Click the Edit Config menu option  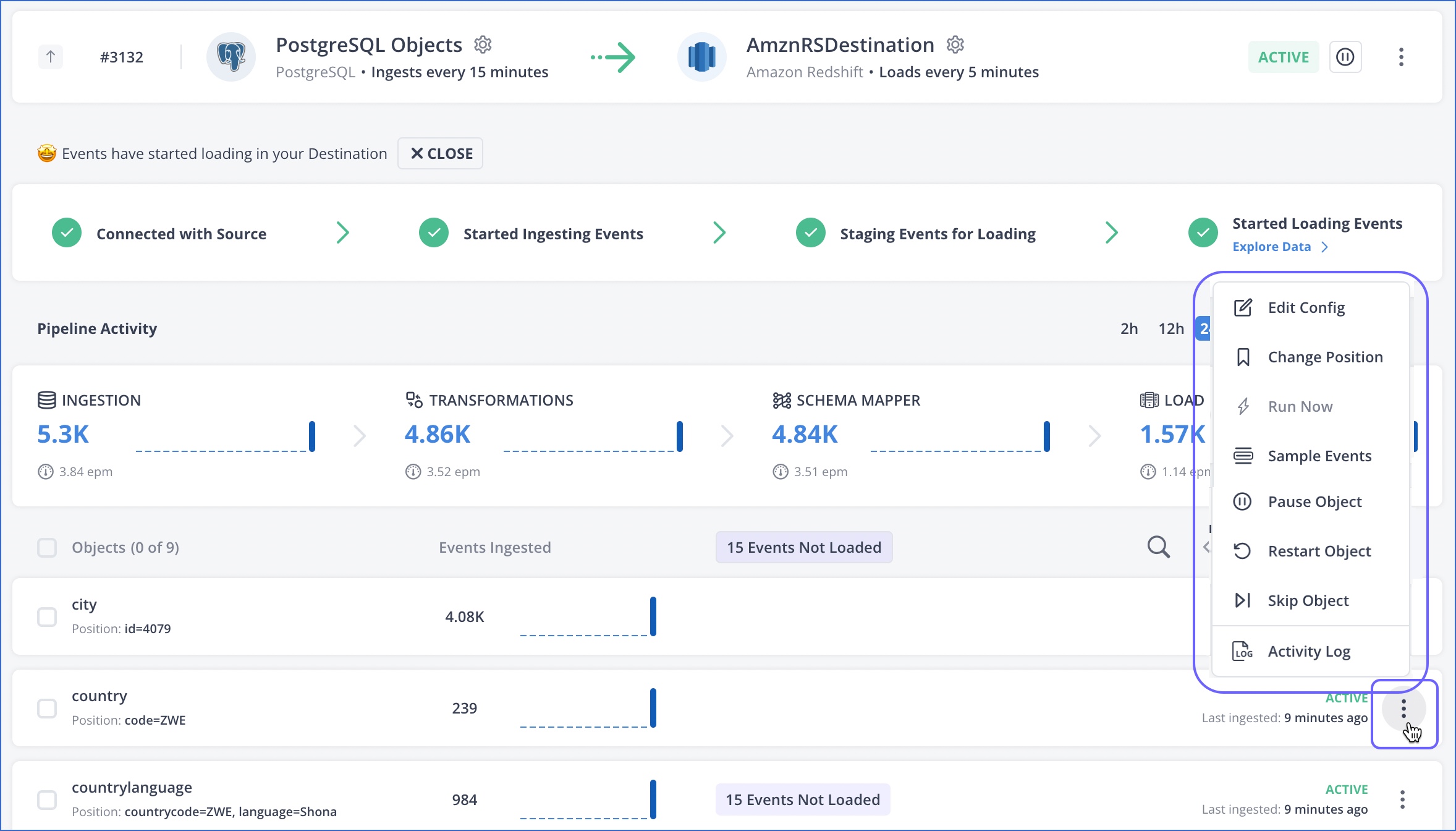pyautogui.click(x=1306, y=307)
